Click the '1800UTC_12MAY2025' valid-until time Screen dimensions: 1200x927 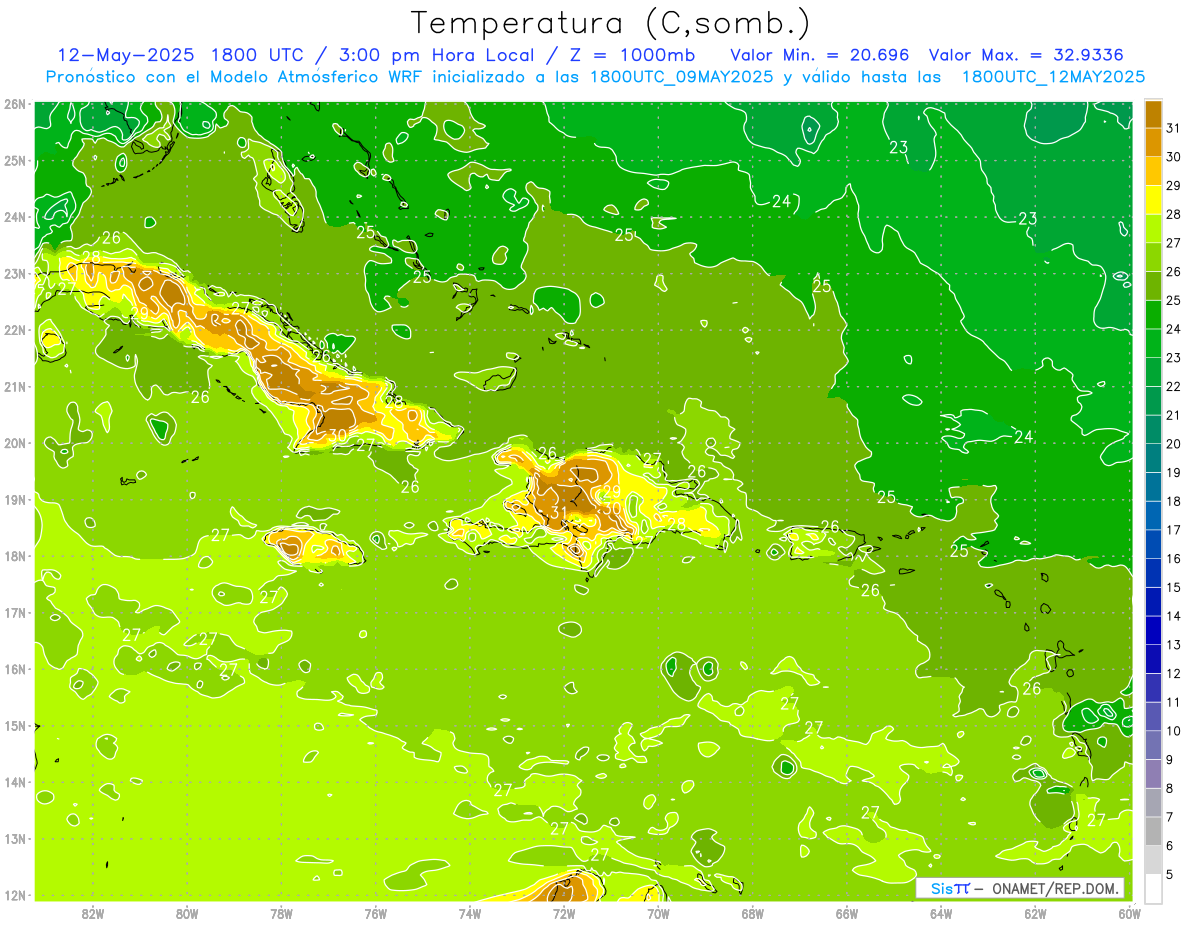(x=1053, y=76)
